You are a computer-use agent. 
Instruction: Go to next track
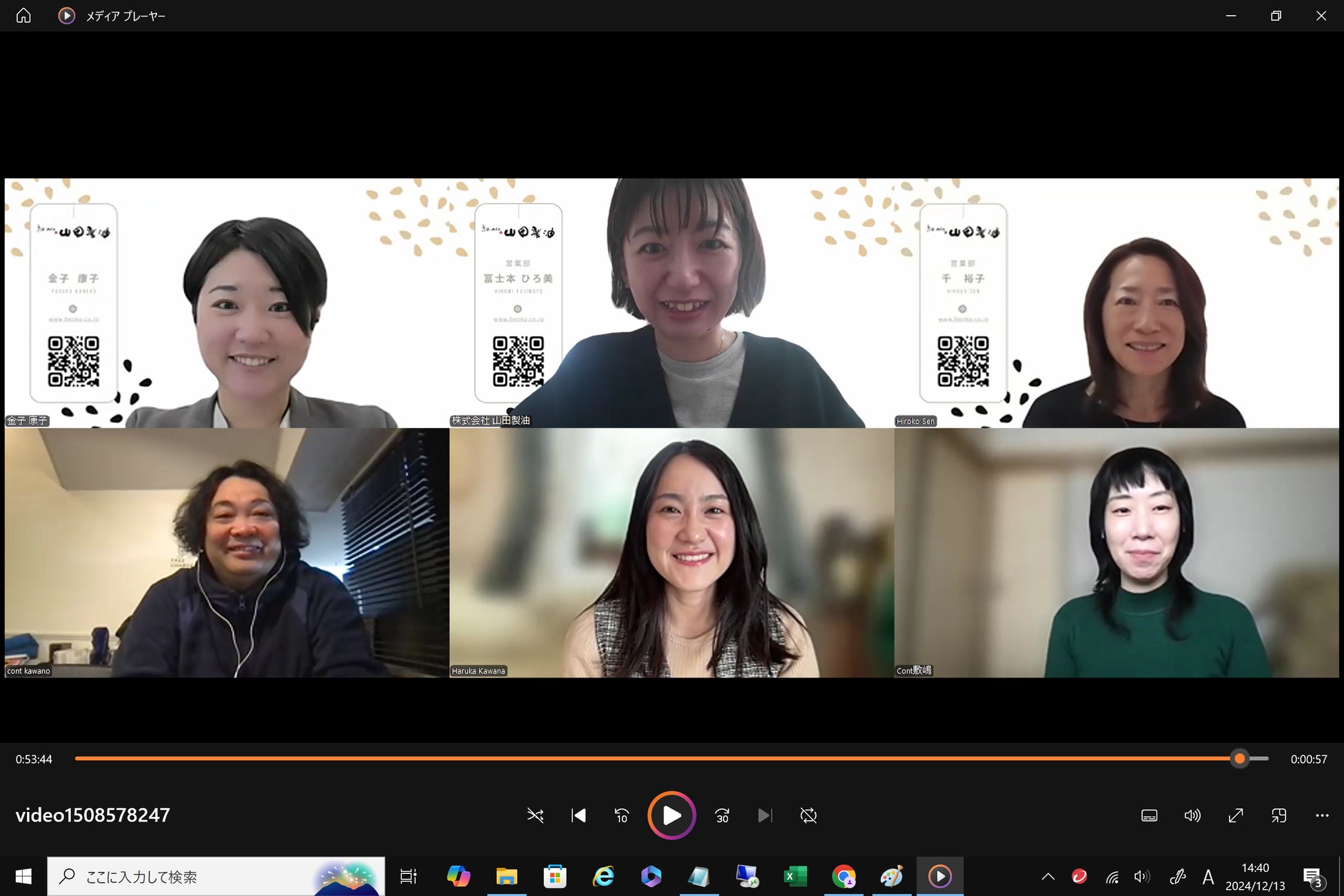tap(764, 815)
